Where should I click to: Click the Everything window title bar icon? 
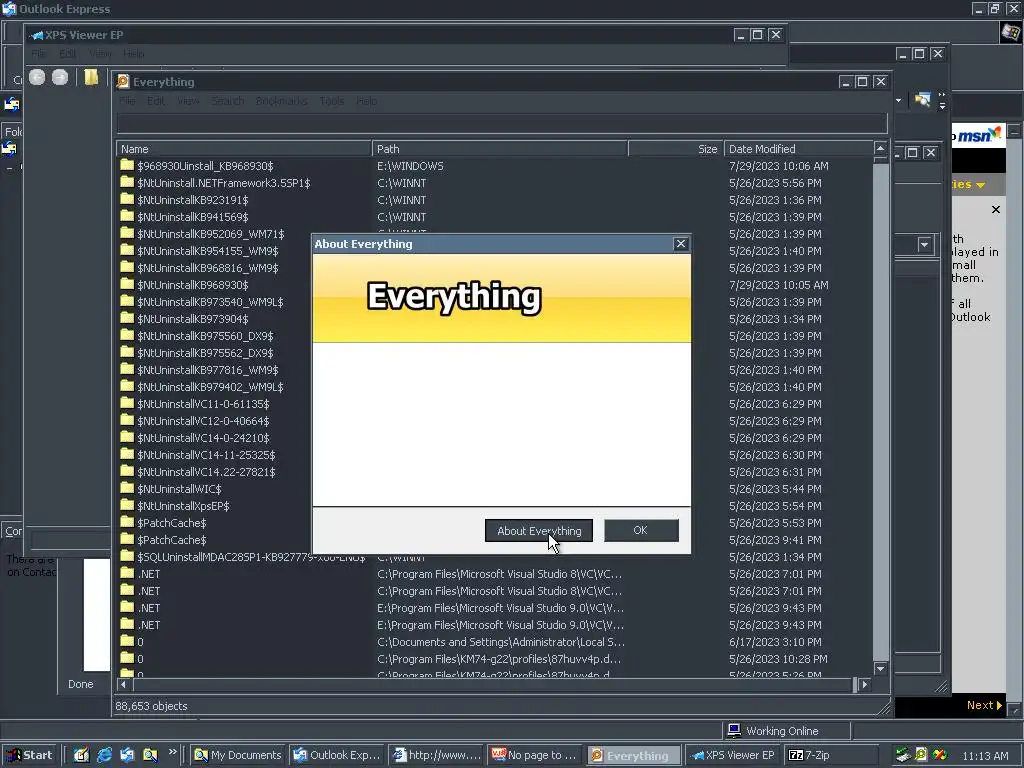pos(123,82)
